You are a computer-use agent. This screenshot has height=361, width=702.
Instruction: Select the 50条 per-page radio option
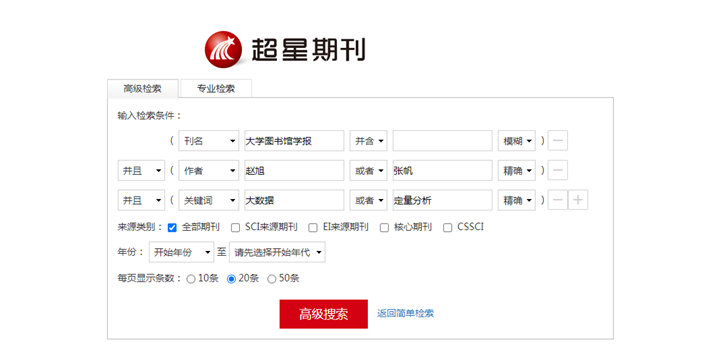coord(271,279)
